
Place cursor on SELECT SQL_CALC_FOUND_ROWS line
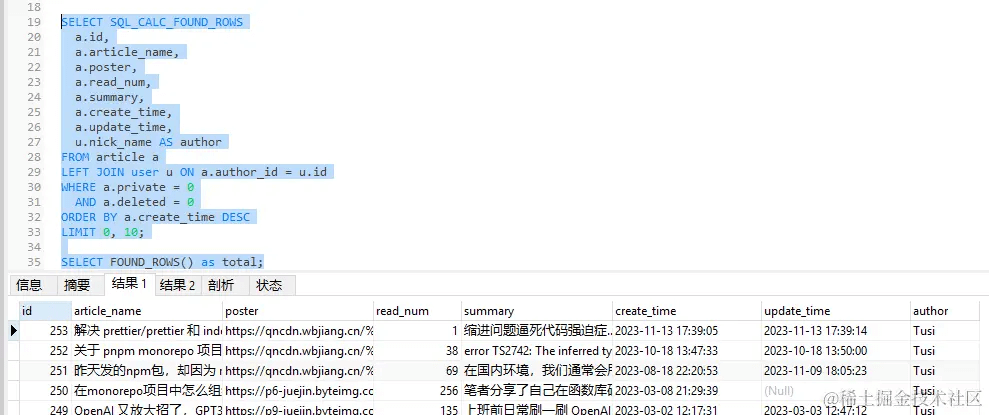coord(152,22)
